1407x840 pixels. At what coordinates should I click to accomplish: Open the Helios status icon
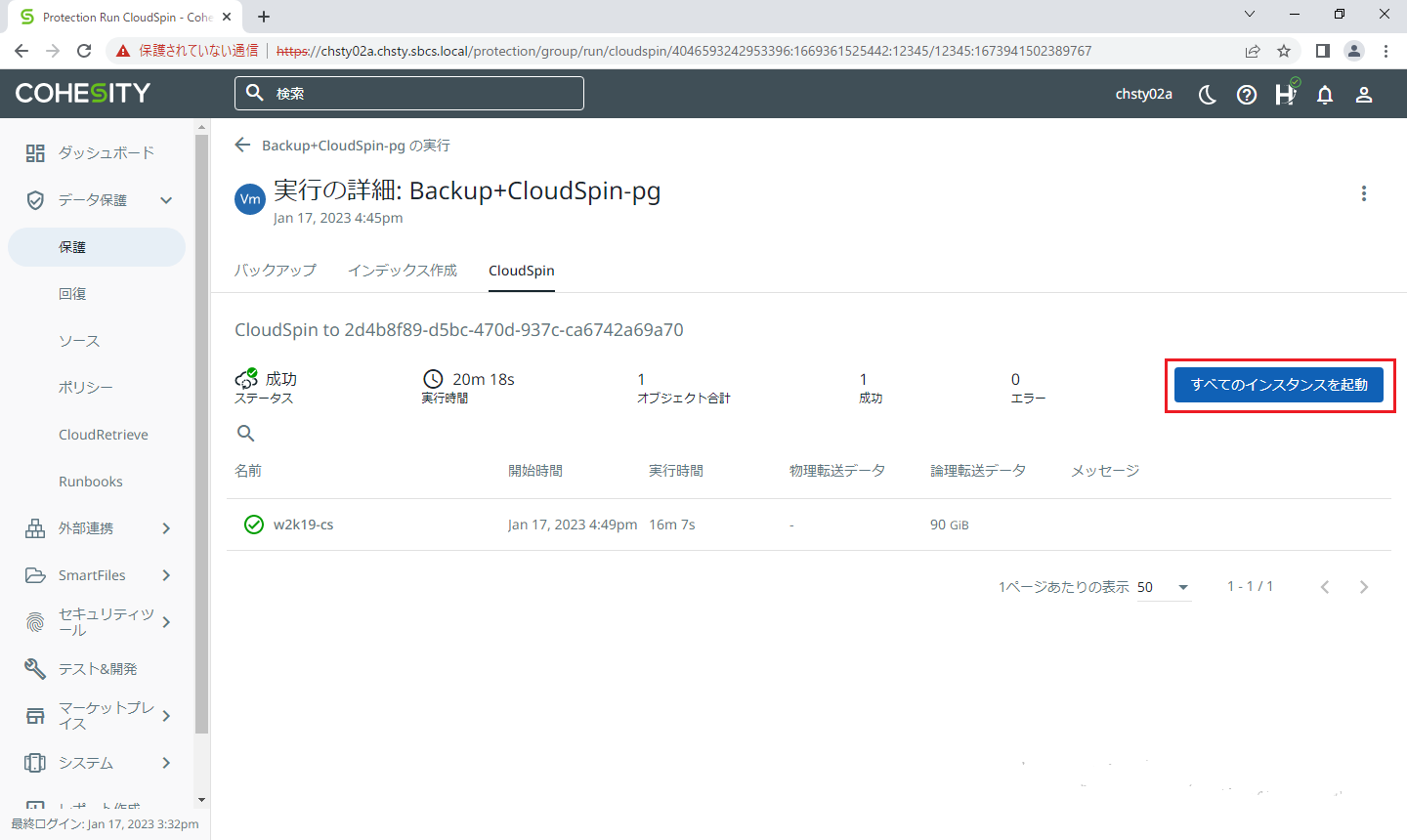coord(1286,94)
